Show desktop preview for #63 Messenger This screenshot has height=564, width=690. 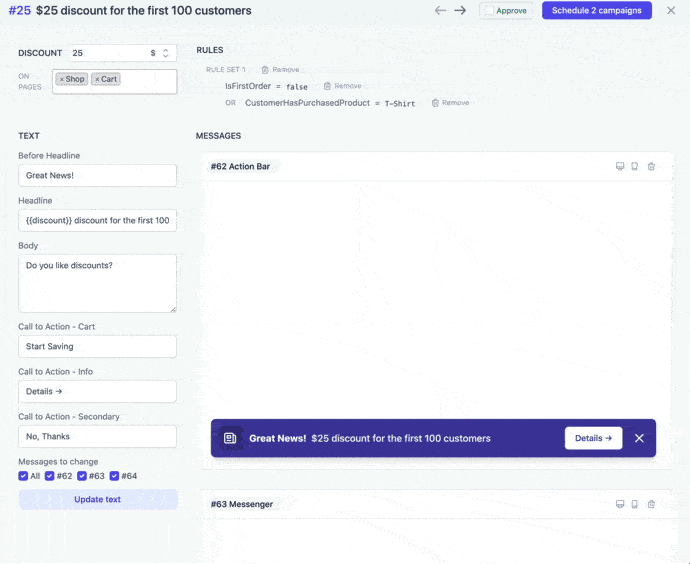620,504
